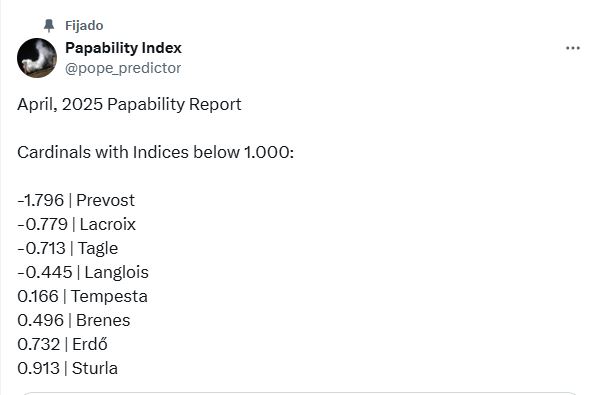
Task: Click the name Tagle in the list
Action: tap(98, 249)
